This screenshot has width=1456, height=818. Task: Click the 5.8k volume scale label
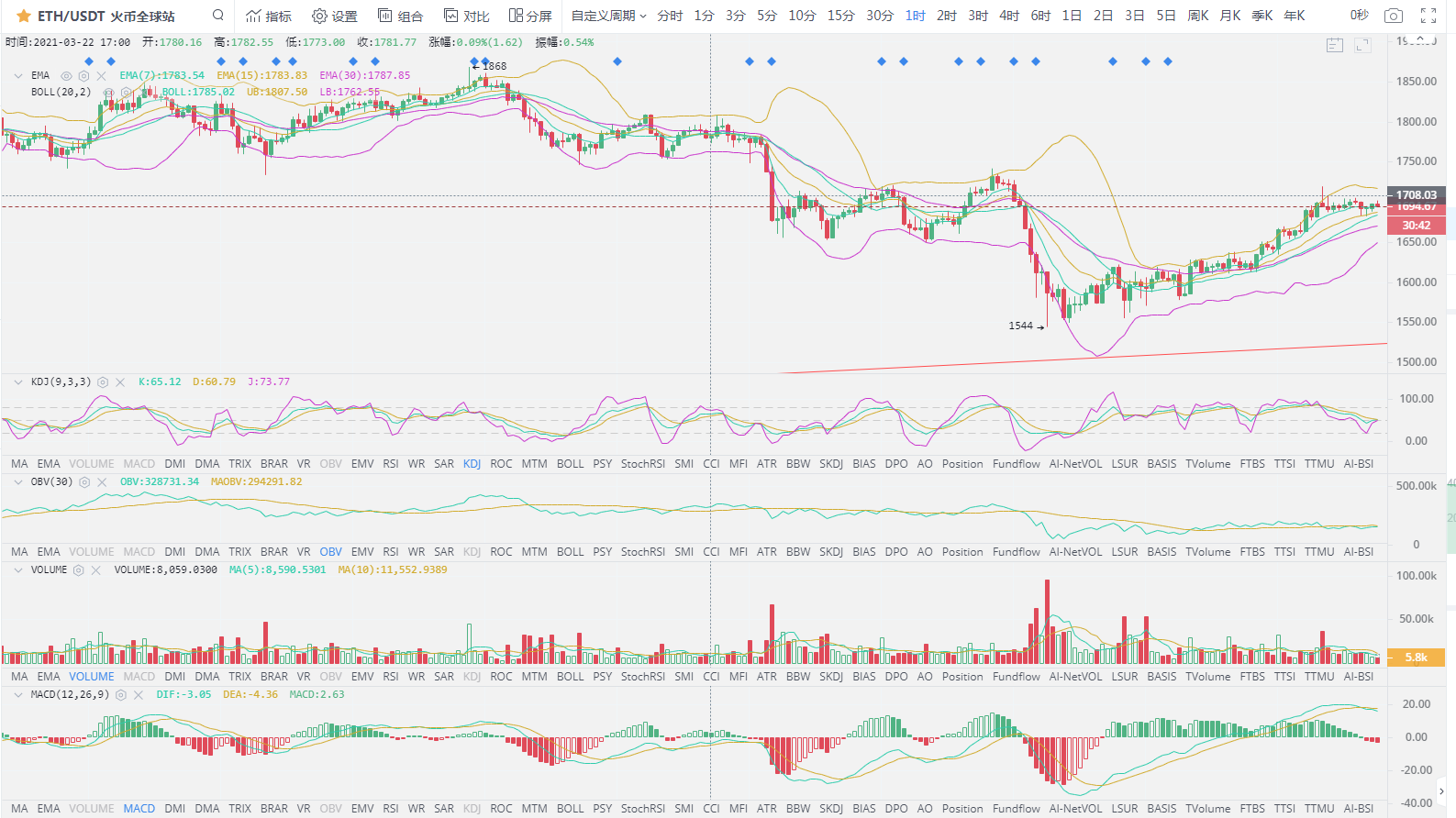(x=1417, y=657)
